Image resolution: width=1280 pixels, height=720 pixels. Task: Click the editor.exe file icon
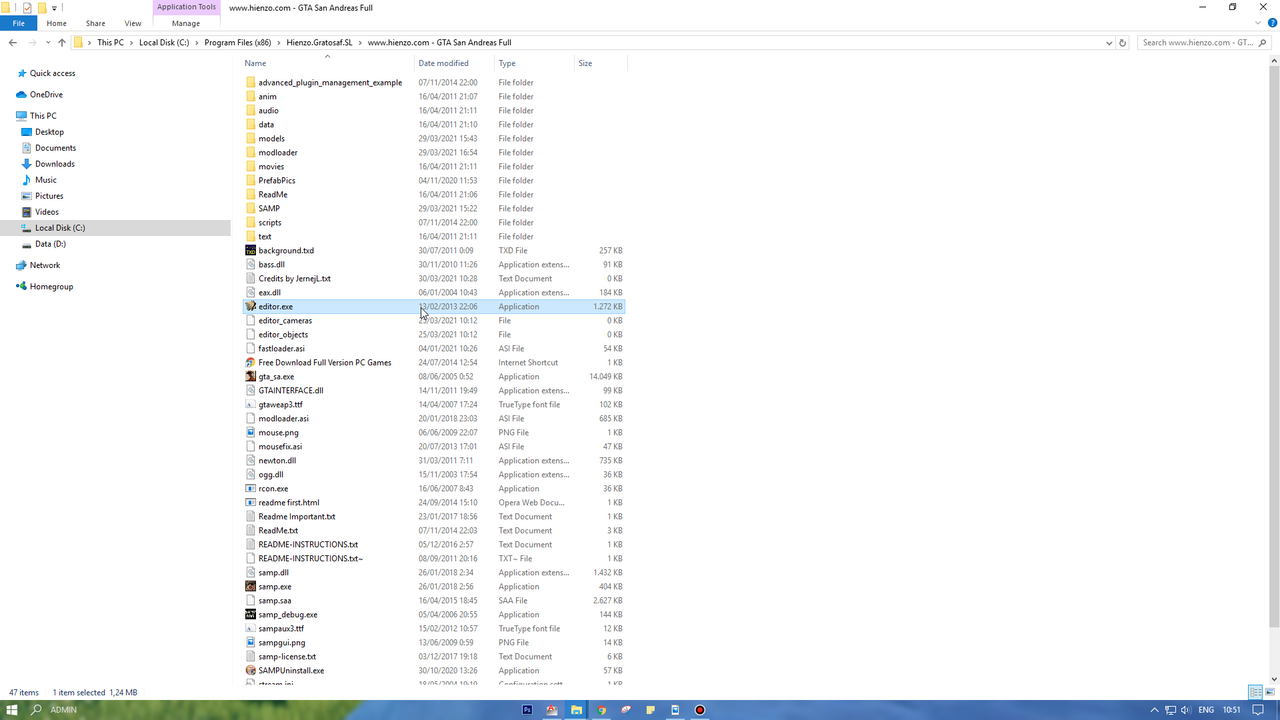click(x=251, y=307)
